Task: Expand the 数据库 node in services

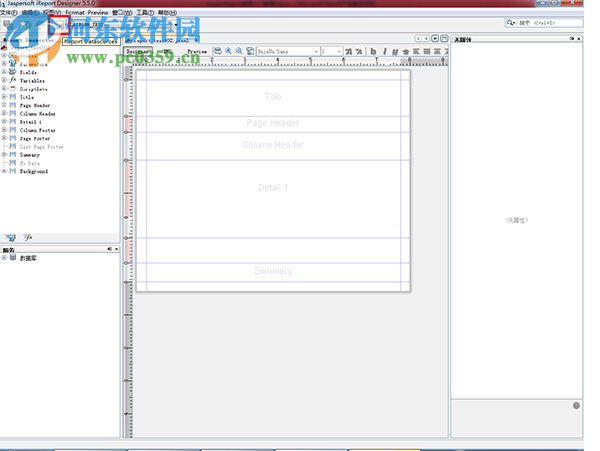Action: click(x=4, y=258)
